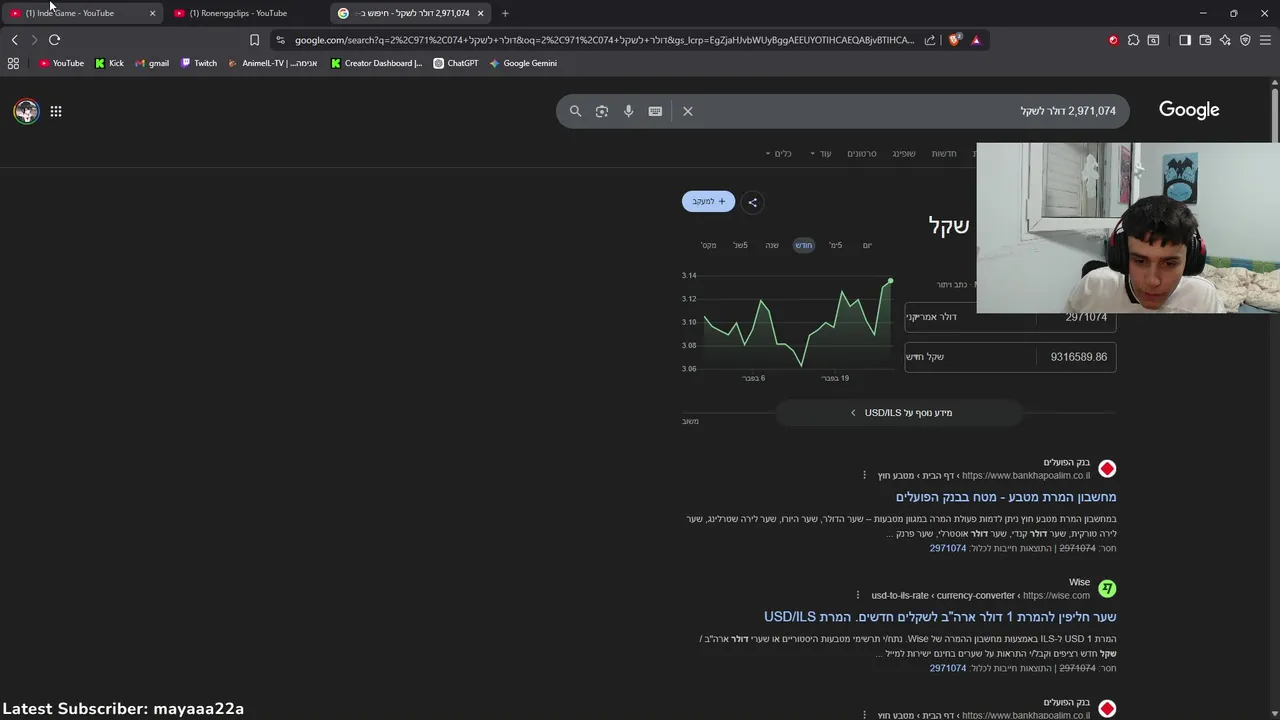Image resolution: width=1280 pixels, height=720 pixels.
Task: Open the Leo AI sparkle icon
Action: pos(1225,40)
